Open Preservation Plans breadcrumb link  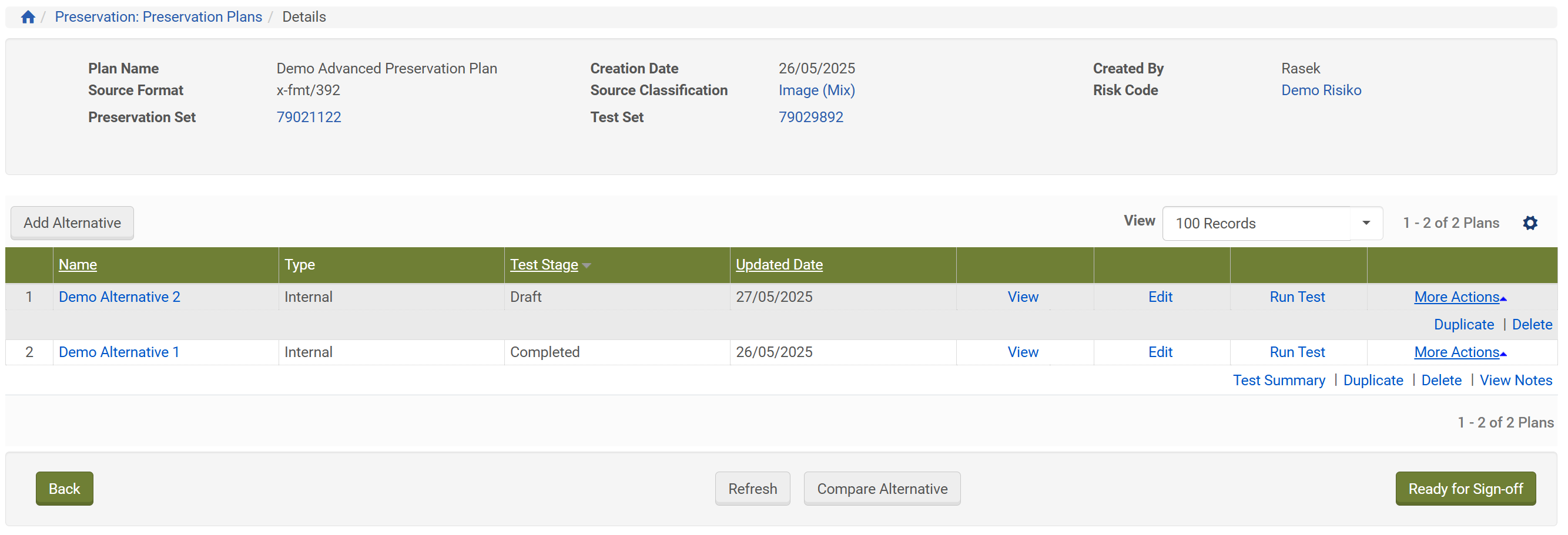coord(158,17)
